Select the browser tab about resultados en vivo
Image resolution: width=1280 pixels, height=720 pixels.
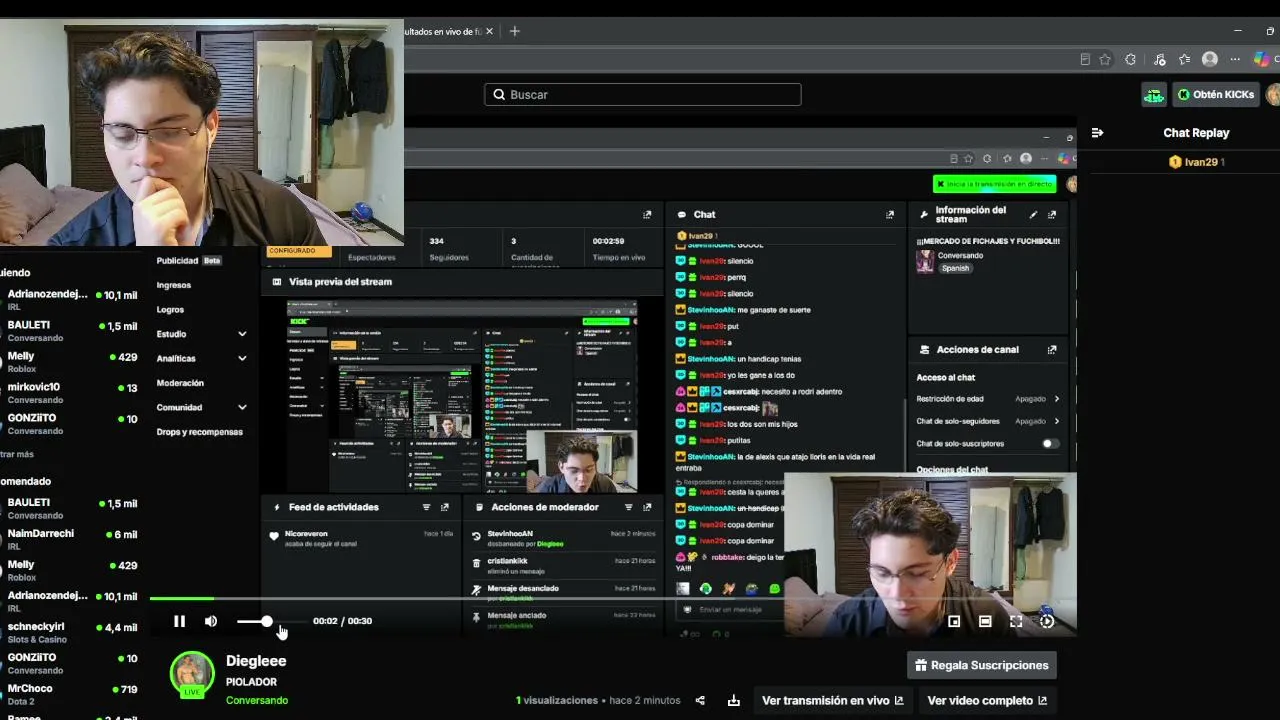[443, 31]
